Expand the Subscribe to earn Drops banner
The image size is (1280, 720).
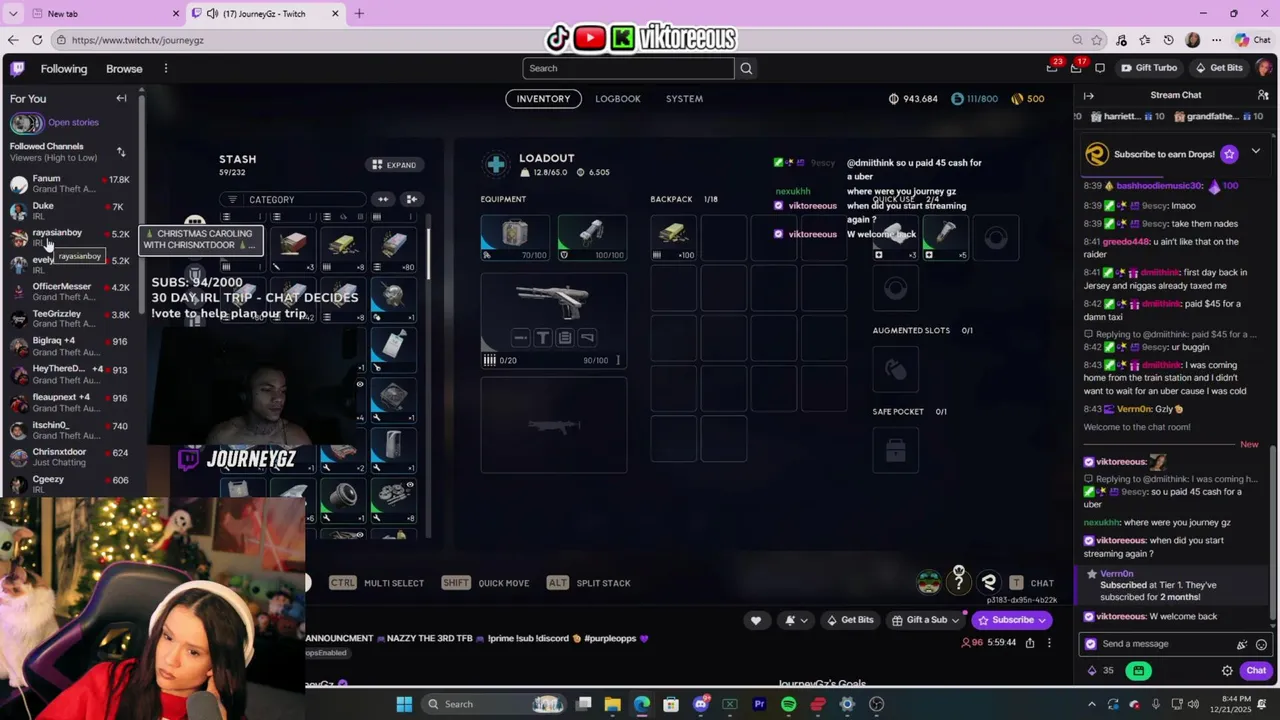pos(1255,152)
